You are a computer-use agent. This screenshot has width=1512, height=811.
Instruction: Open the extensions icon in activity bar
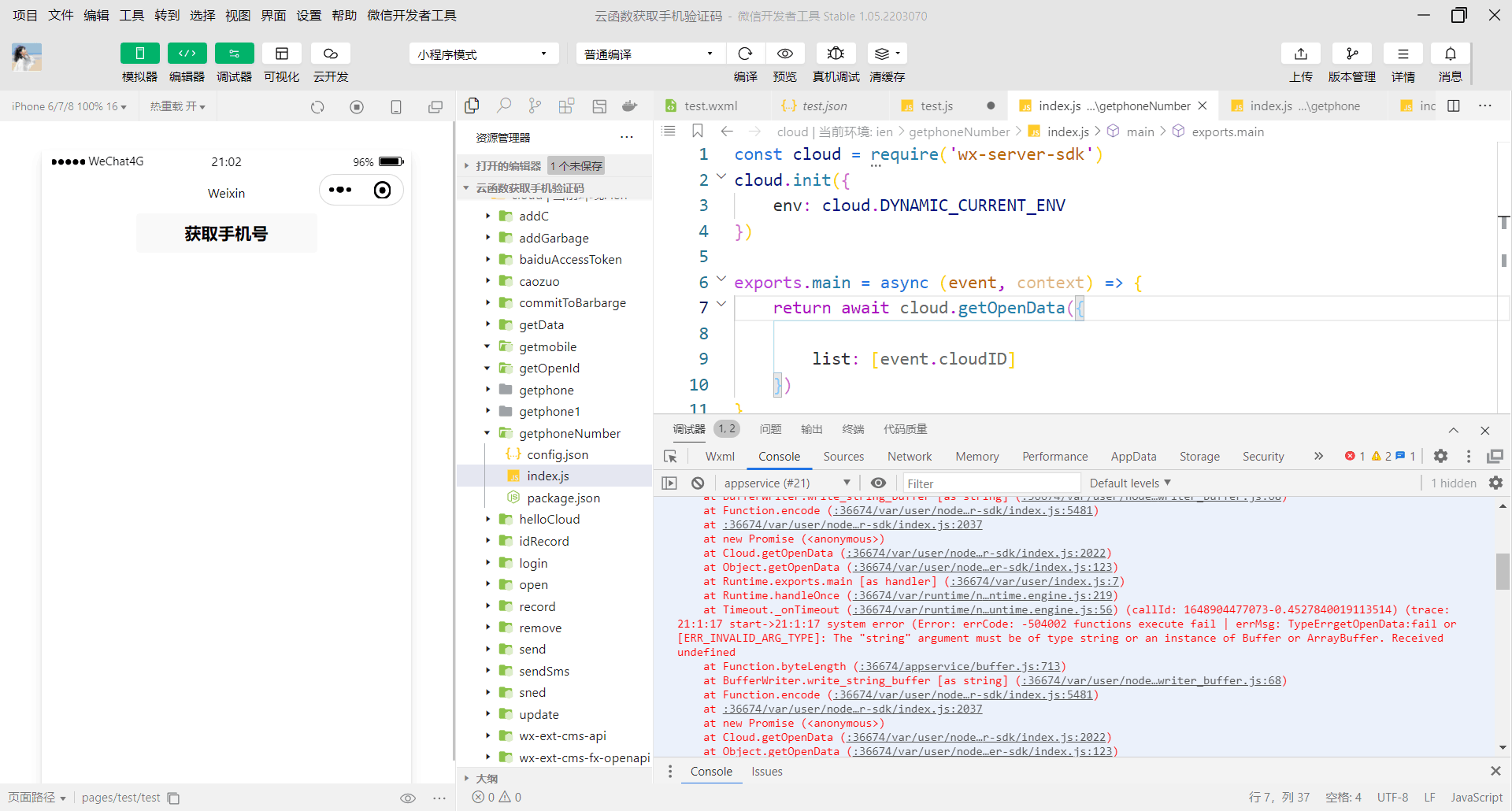(566, 106)
